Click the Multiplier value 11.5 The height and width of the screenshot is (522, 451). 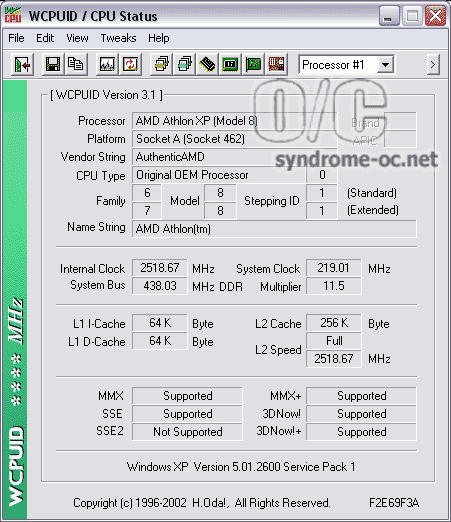(334, 286)
